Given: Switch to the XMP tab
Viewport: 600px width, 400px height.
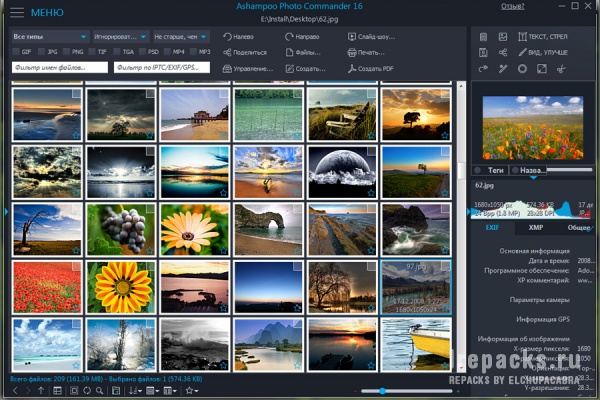Looking at the screenshot, I should (x=536, y=227).
